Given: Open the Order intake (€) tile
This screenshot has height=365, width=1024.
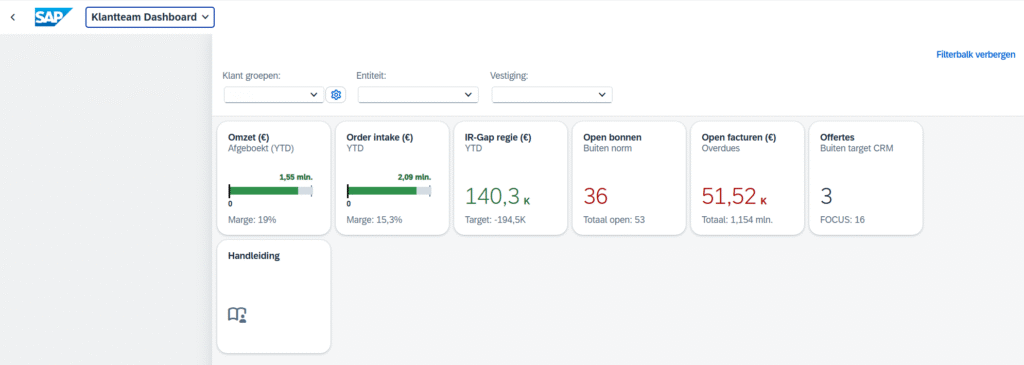Looking at the screenshot, I should click(x=392, y=178).
